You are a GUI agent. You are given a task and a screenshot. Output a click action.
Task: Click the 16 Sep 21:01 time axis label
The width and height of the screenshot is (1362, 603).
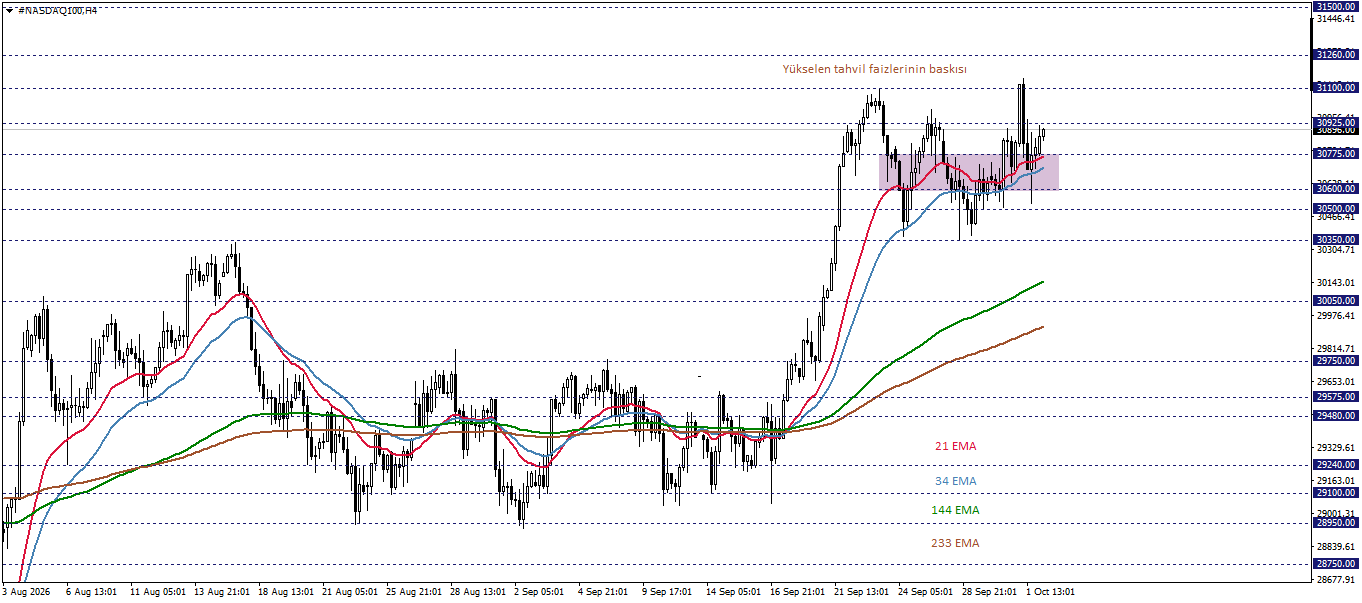tap(798, 592)
